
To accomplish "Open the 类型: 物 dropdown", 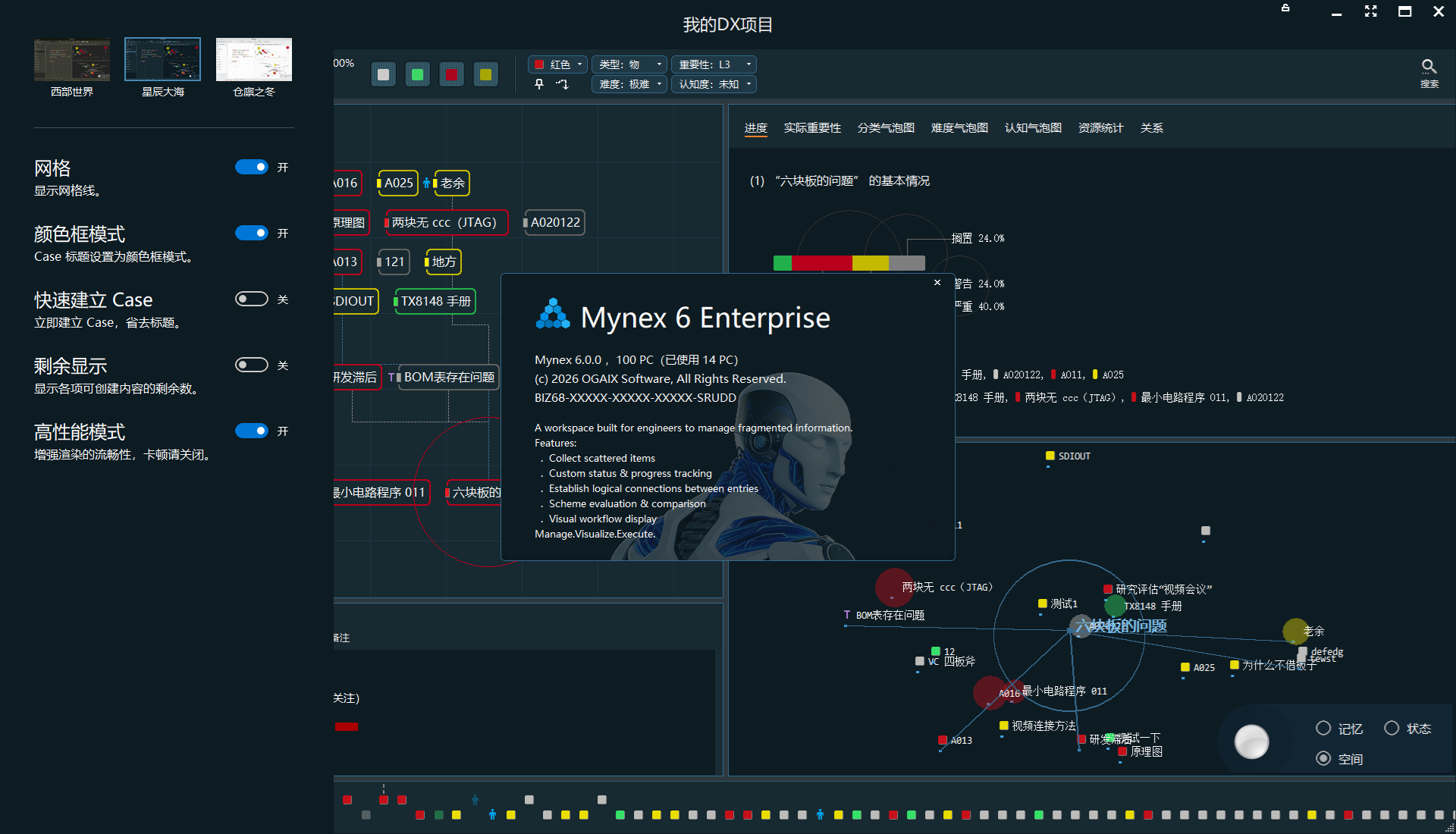I will click(629, 64).
